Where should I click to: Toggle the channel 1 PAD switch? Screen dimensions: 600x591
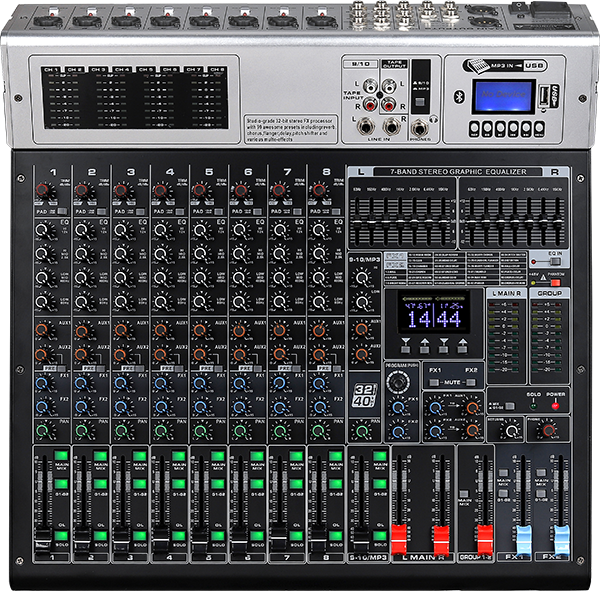pos(62,212)
